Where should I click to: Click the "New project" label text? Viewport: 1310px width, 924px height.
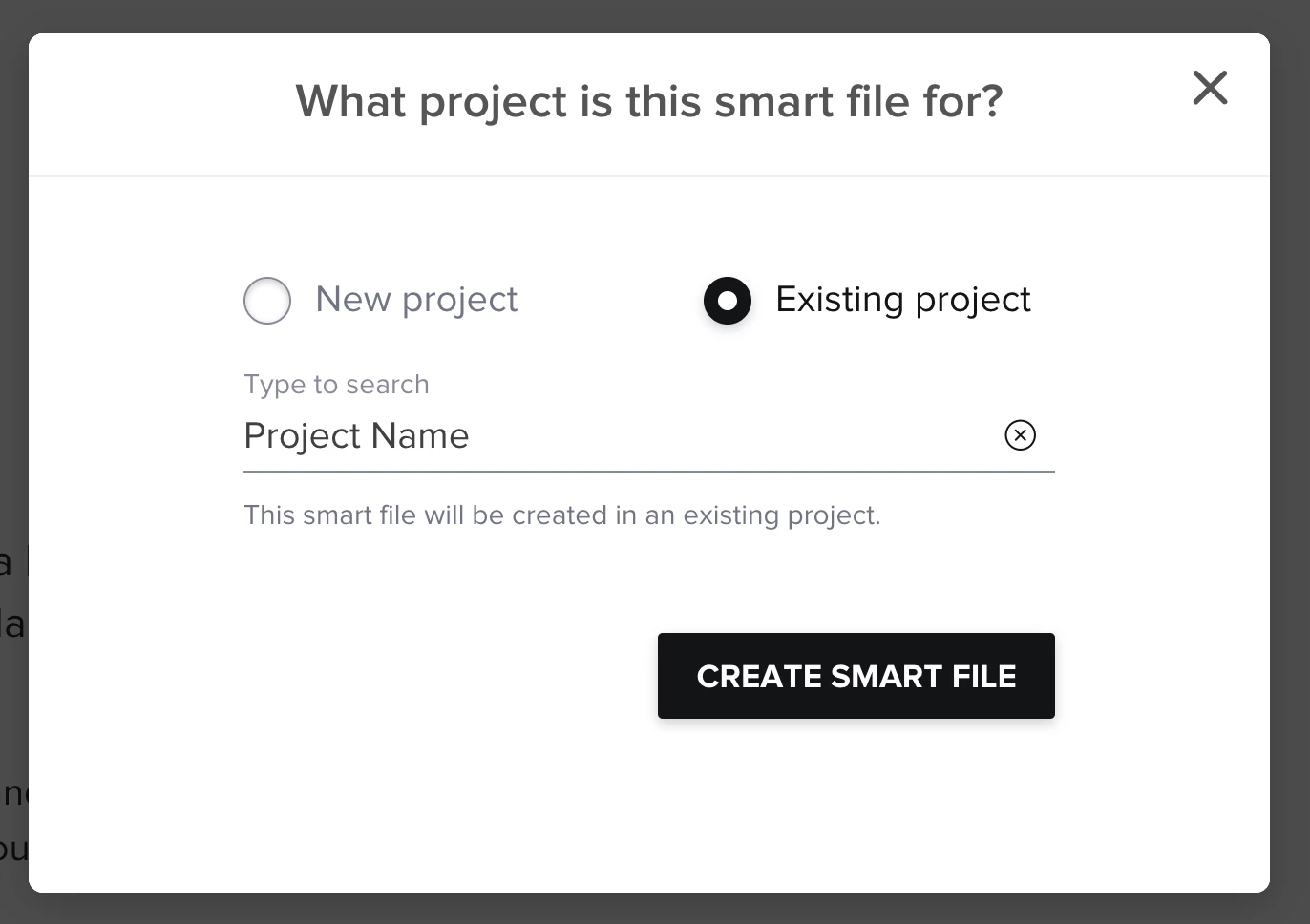pos(416,300)
